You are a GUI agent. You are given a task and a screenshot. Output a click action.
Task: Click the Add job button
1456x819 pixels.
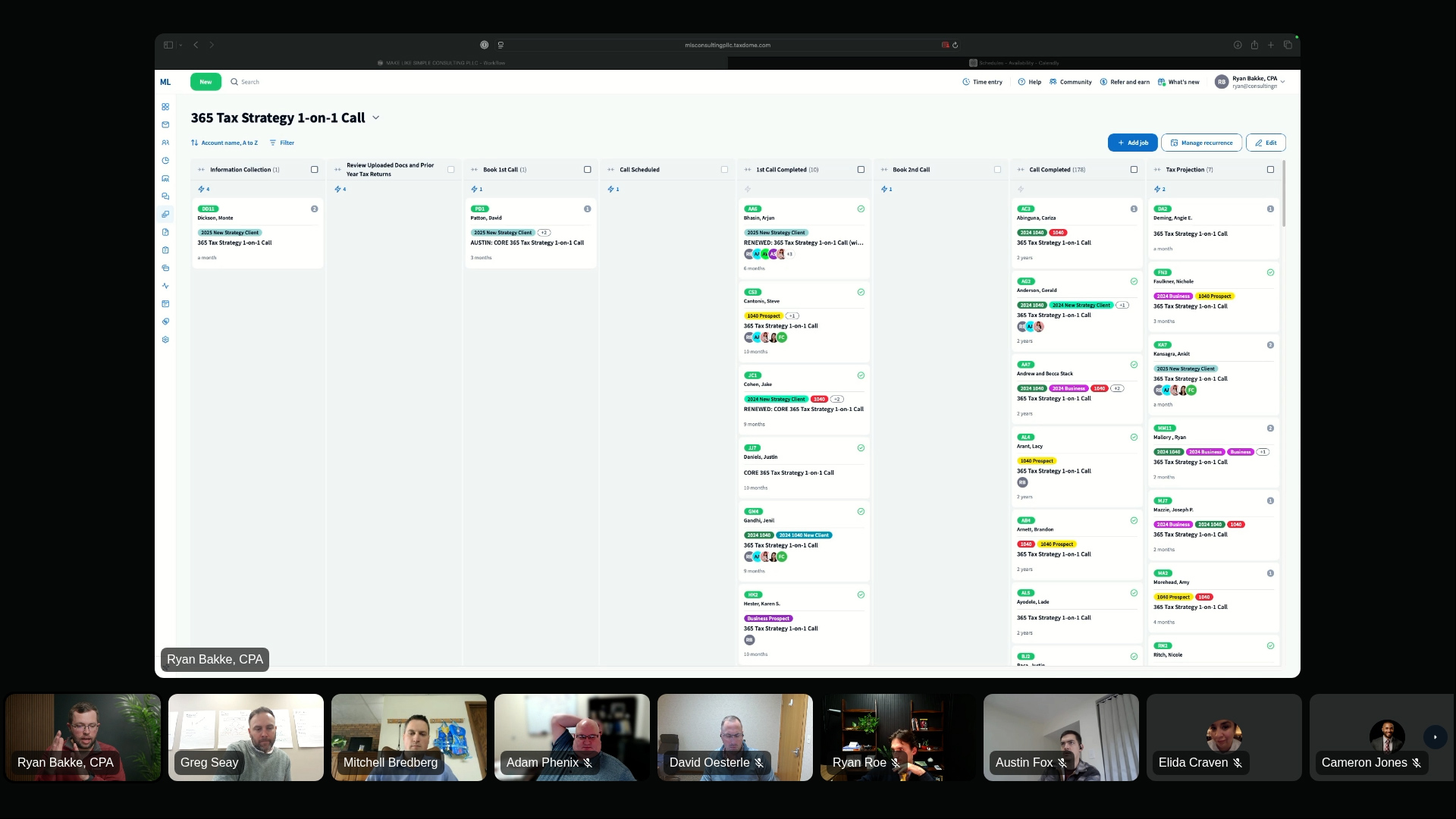[1132, 143]
